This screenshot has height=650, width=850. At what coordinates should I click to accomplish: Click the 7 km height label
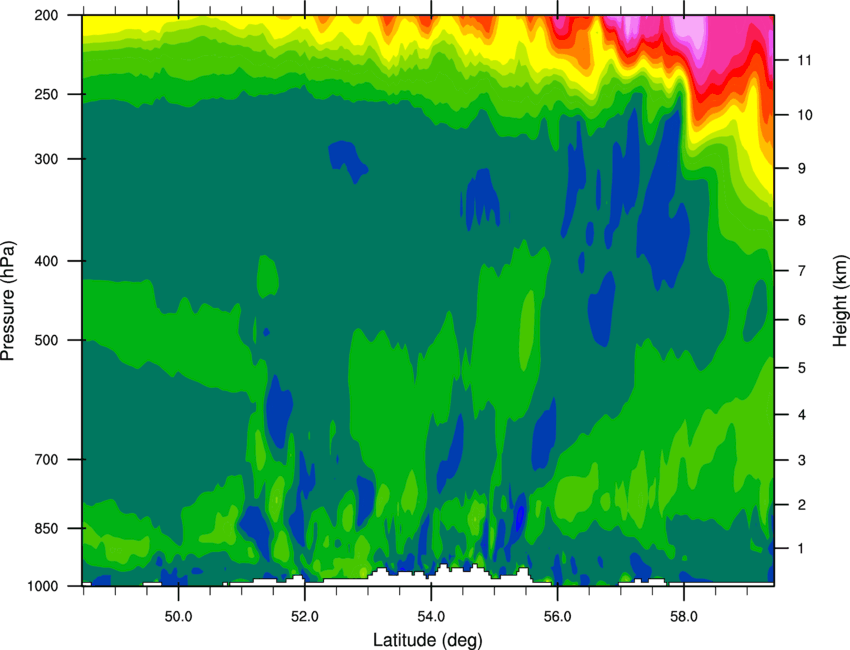coord(802,270)
